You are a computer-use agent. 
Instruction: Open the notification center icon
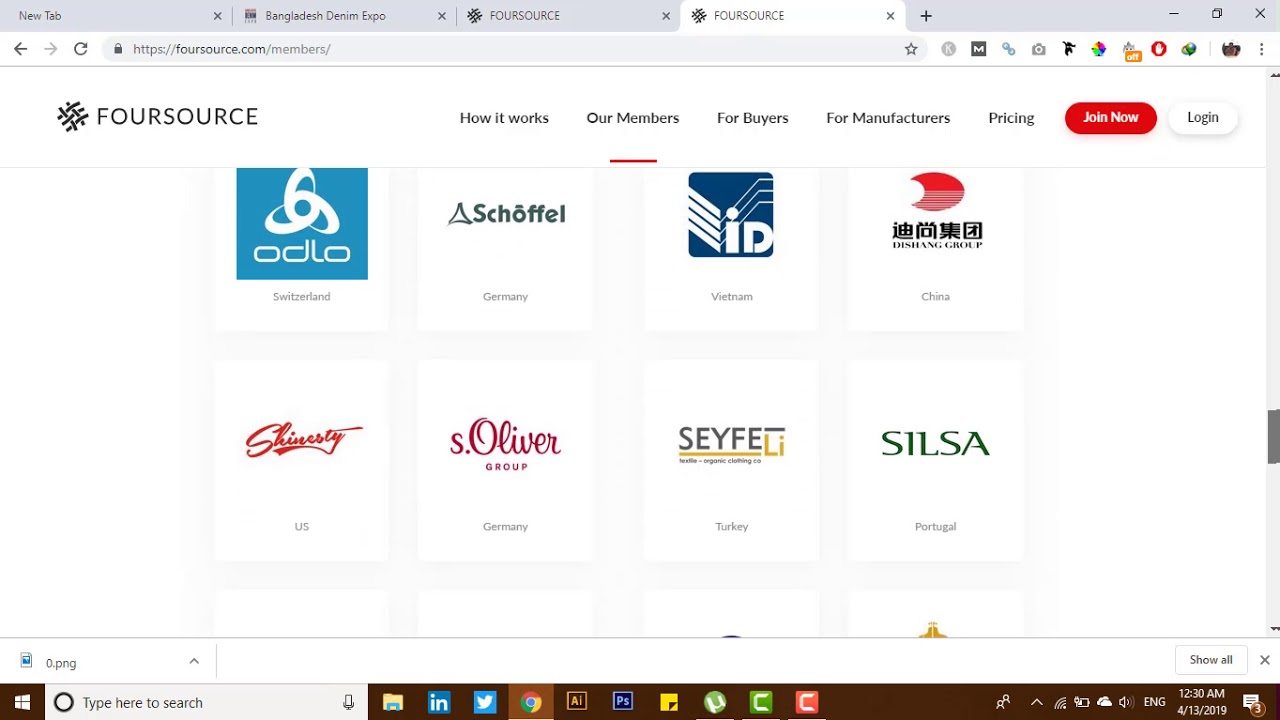(1252, 702)
